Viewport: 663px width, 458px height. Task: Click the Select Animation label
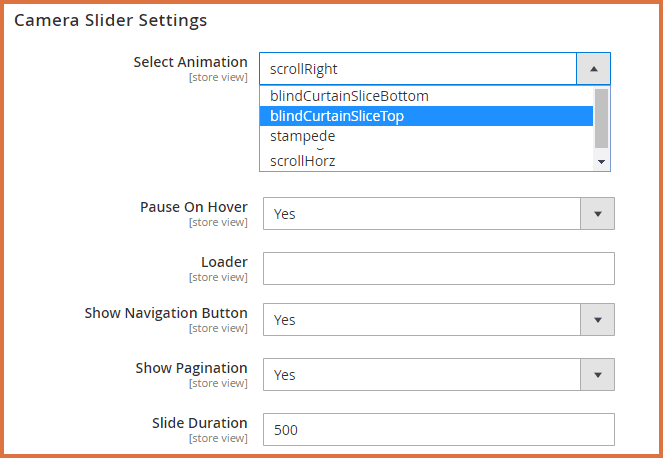(x=190, y=62)
